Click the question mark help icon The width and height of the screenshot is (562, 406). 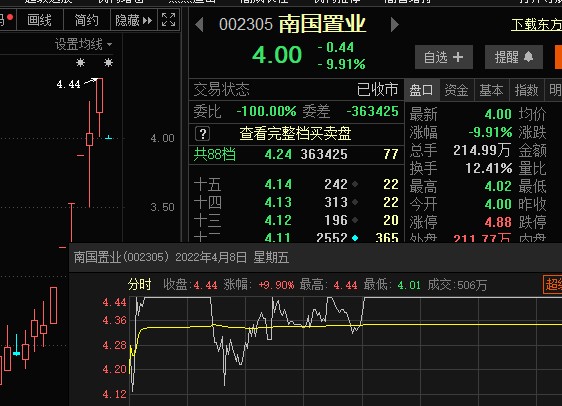(x=203, y=134)
